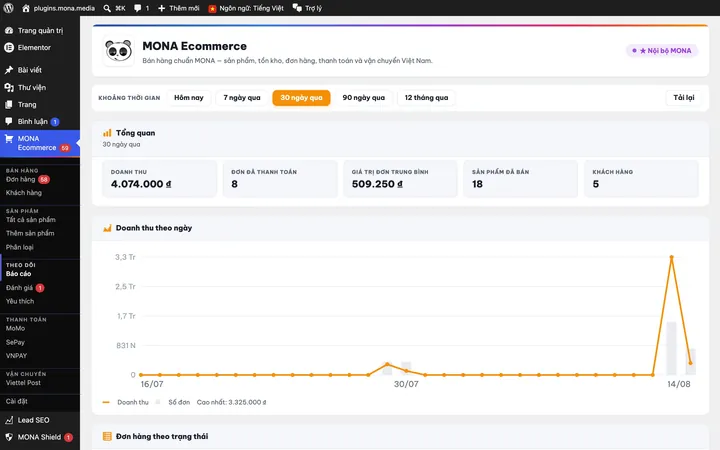The width and height of the screenshot is (720, 450).
Task: Click the Đơn hàng theo trạng thái table icon
Action: [107, 436]
